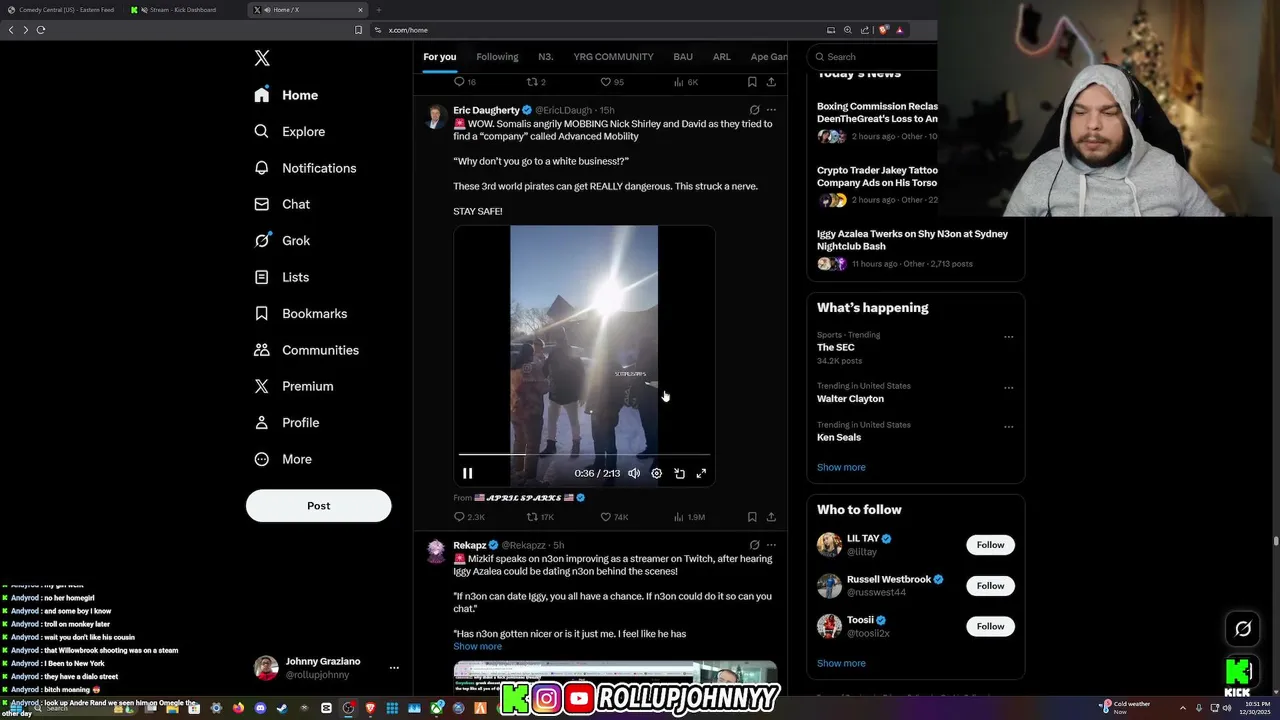Screen dimensions: 1280x720
Task: Follow Russell Westbrook
Action: [x=990, y=586]
